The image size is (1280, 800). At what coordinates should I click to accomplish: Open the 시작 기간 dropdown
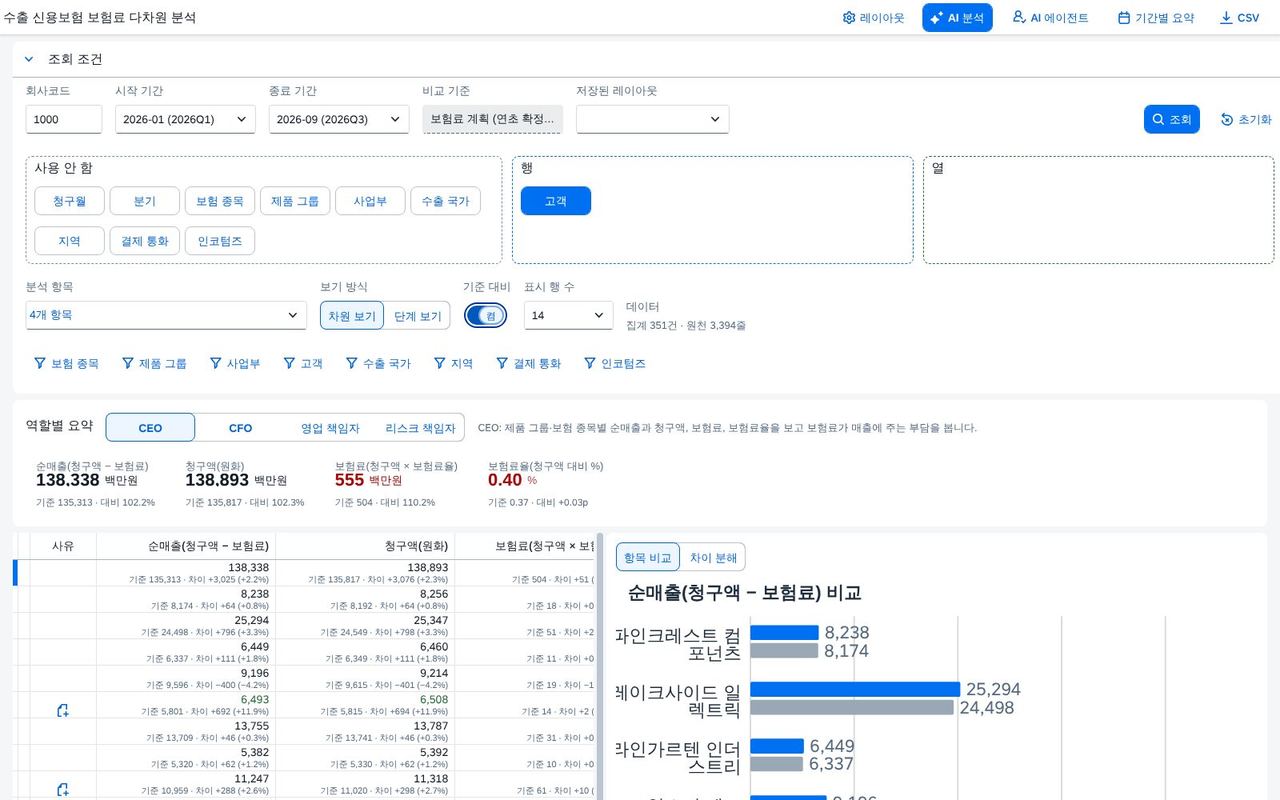pos(185,119)
